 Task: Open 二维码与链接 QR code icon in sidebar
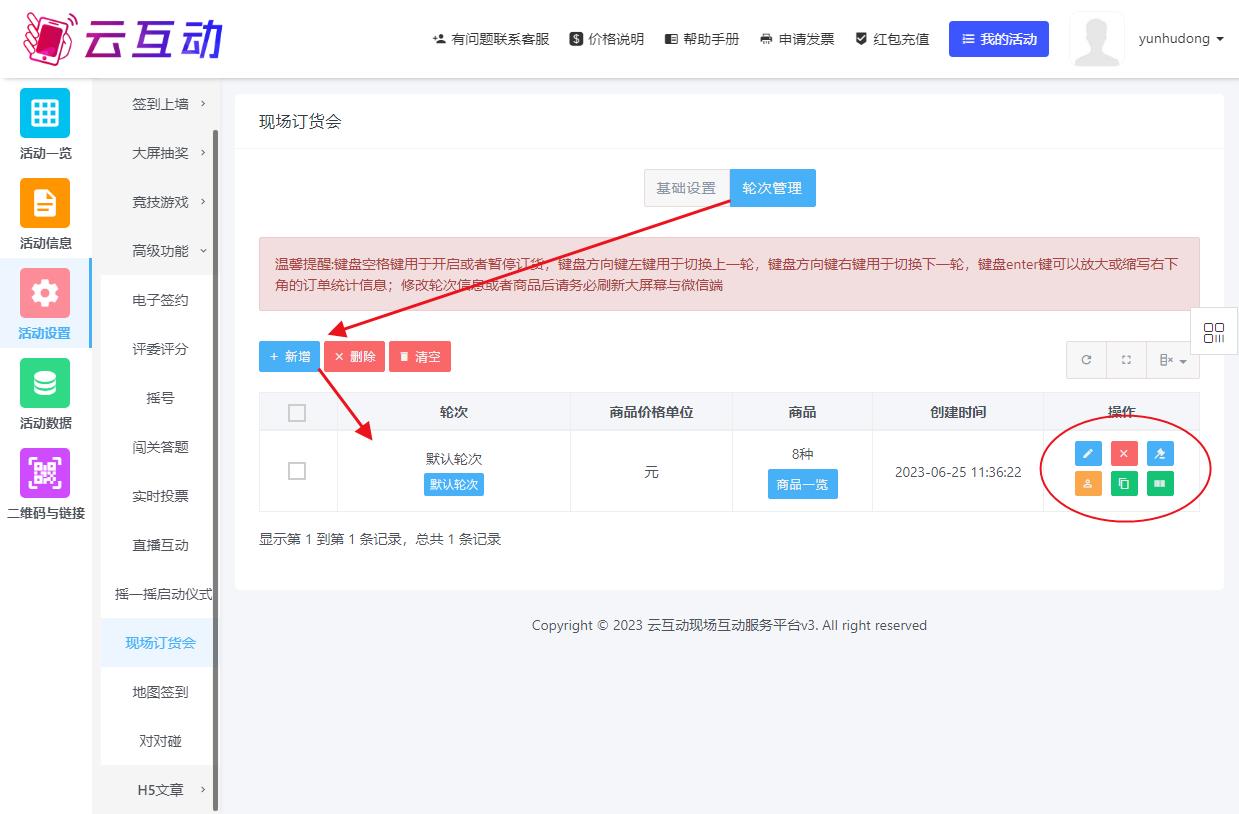45,473
